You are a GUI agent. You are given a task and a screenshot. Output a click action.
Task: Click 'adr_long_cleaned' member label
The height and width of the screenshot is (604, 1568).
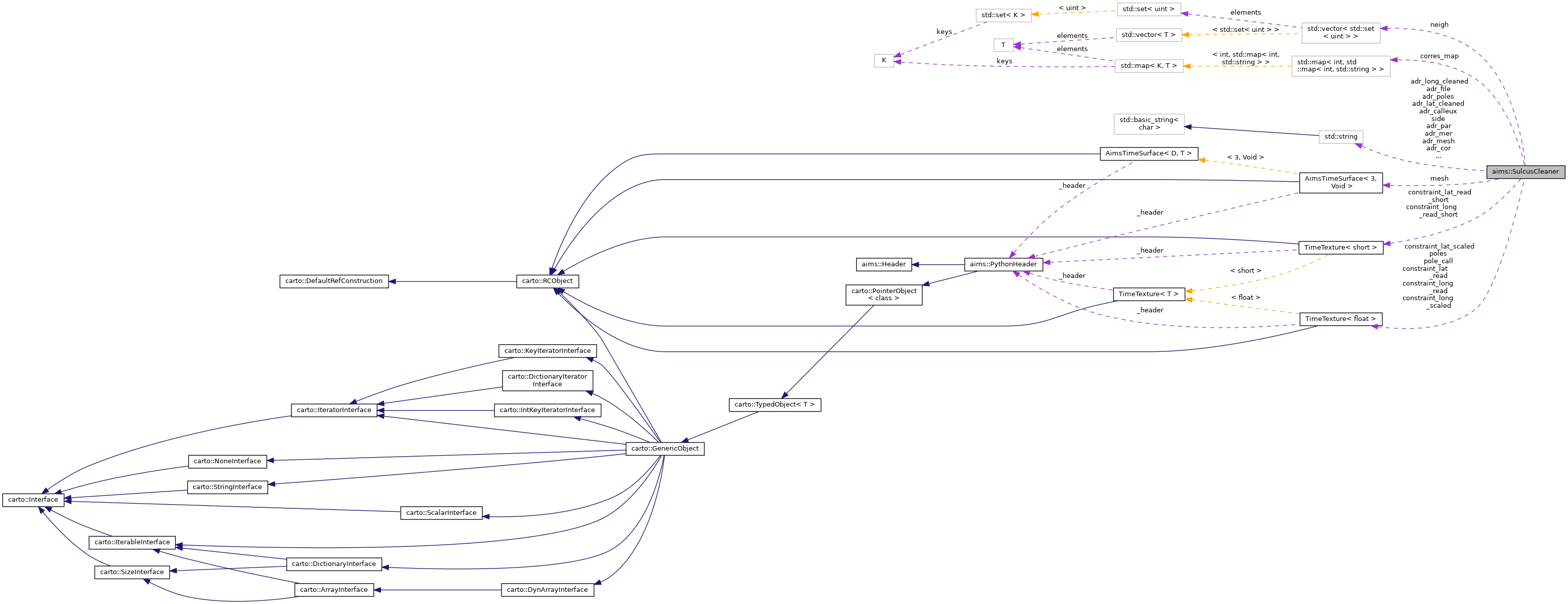click(x=1439, y=82)
